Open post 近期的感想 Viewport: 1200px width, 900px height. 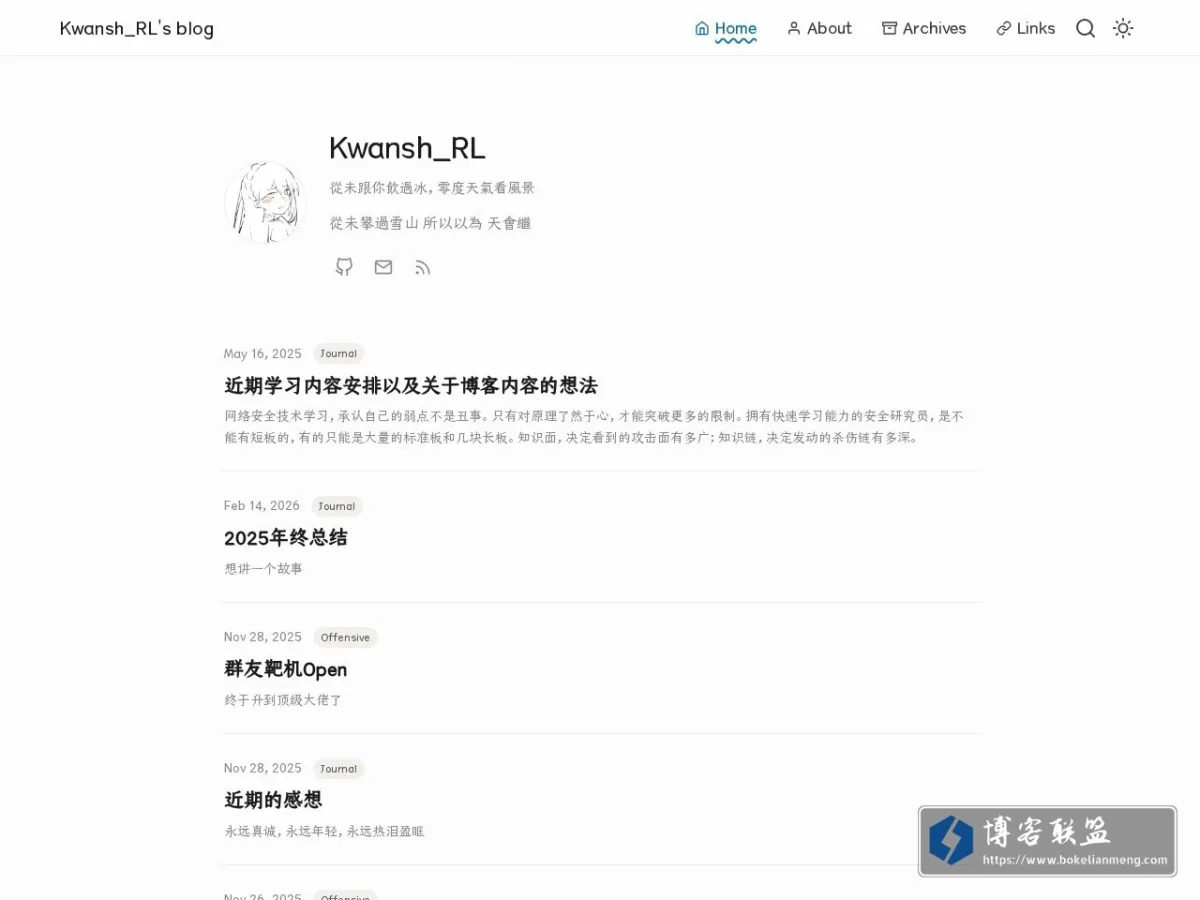273,800
